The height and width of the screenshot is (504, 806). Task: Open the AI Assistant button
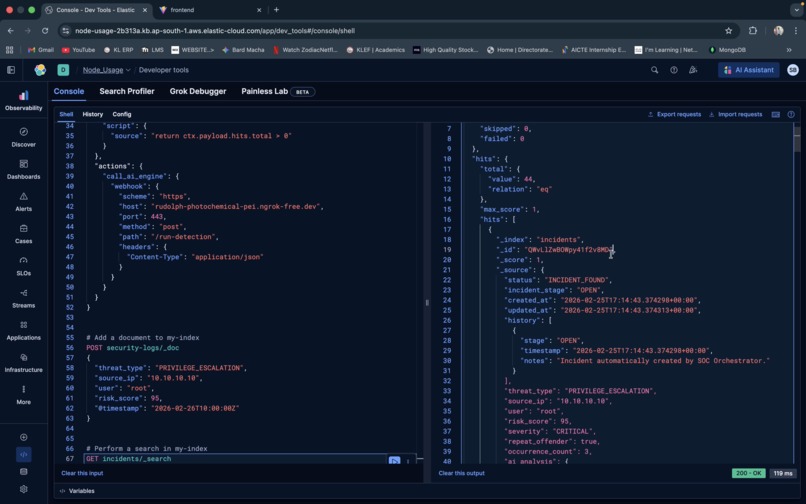(x=748, y=70)
